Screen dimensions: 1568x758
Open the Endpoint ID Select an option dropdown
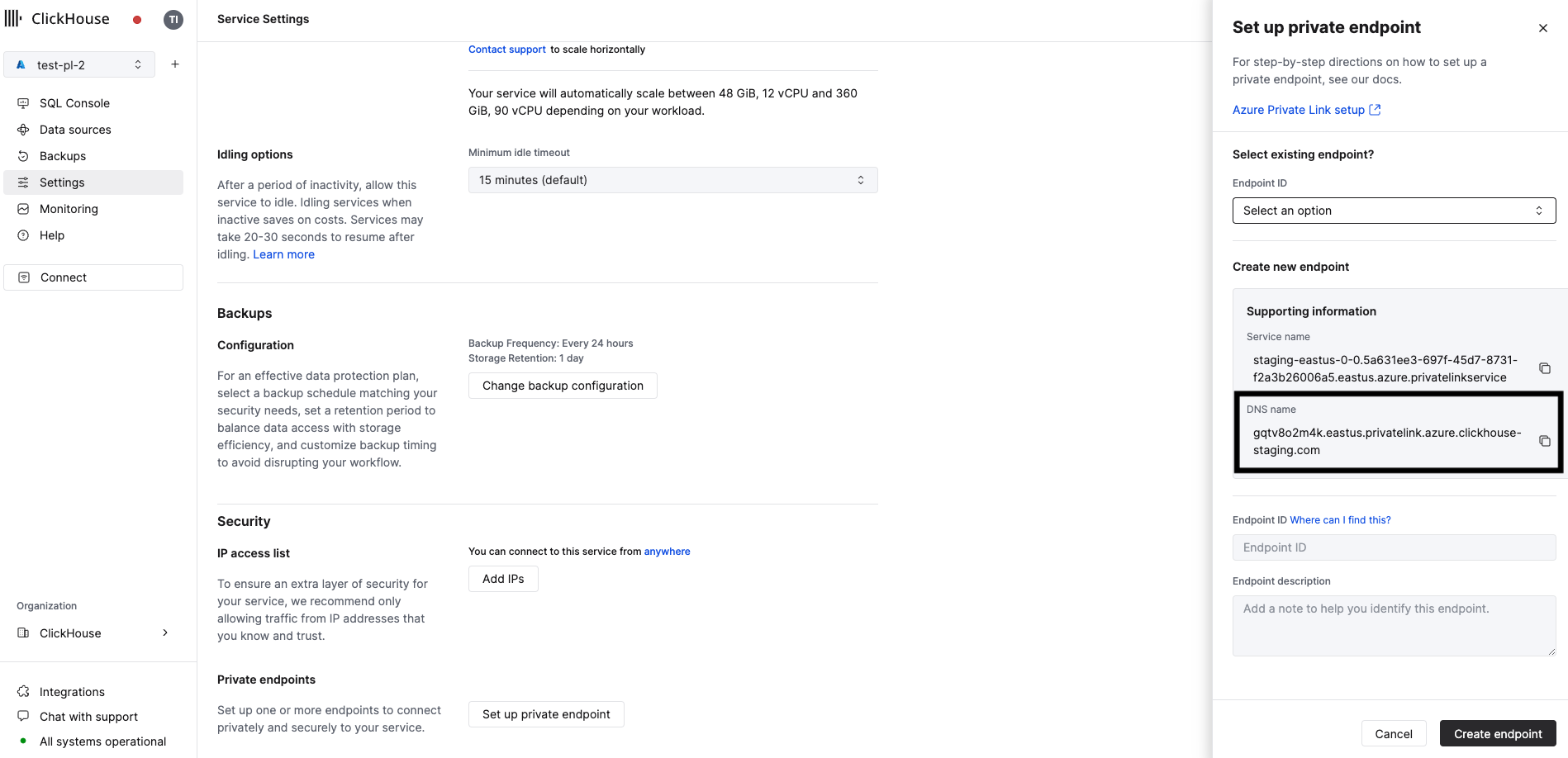click(1393, 210)
